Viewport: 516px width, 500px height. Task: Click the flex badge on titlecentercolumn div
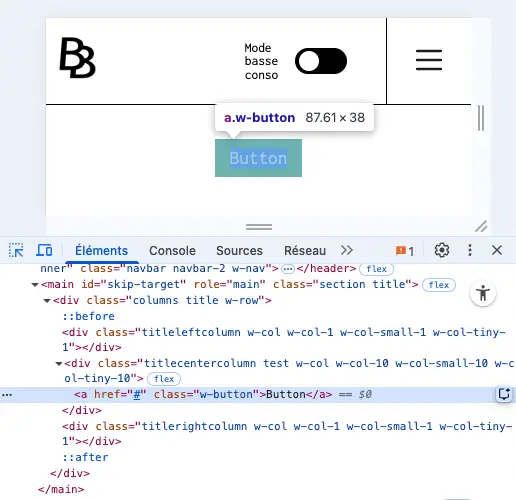click(x=164, y=379)
